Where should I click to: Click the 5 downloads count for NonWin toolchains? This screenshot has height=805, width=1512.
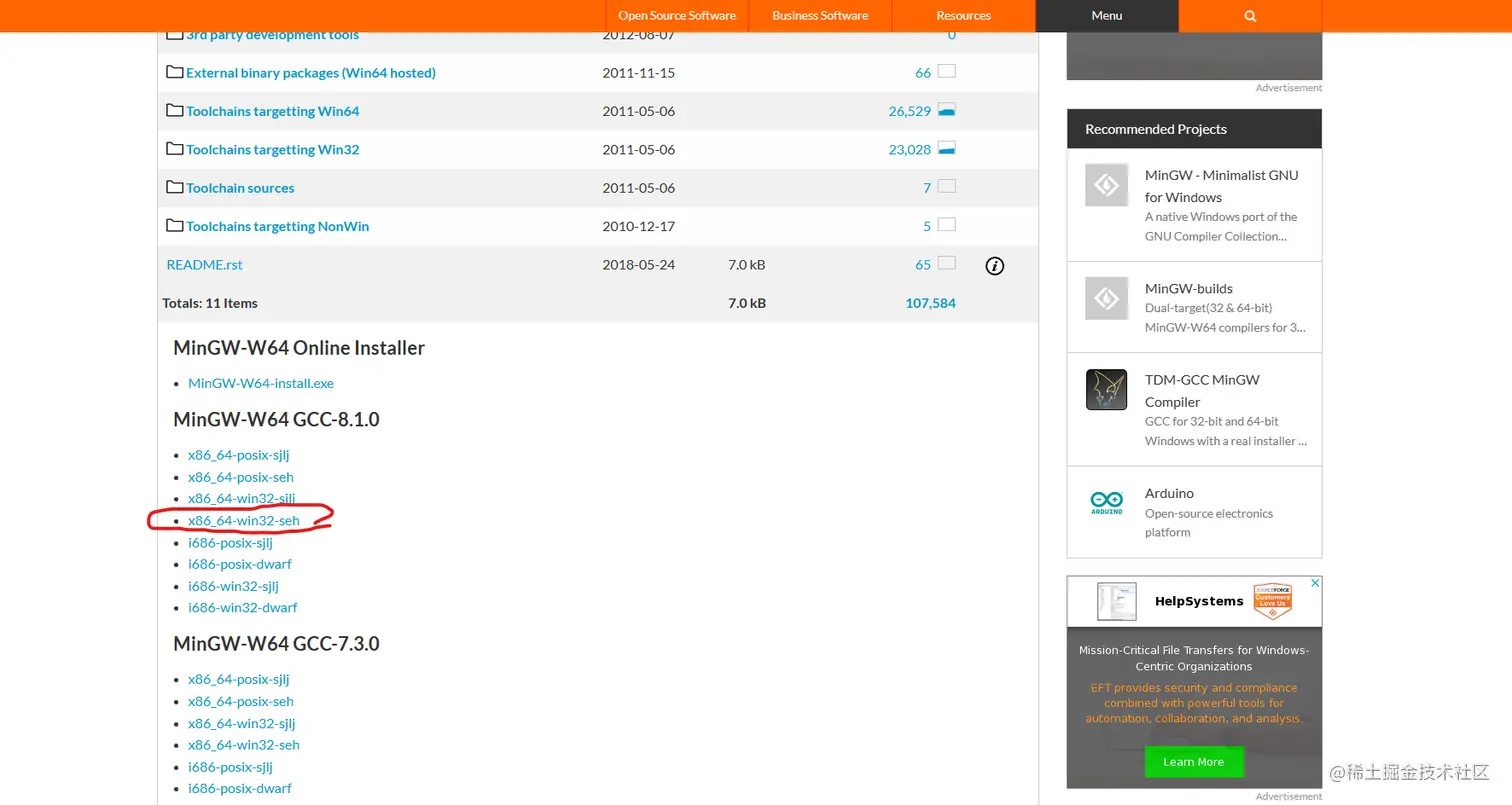(927, 226)
